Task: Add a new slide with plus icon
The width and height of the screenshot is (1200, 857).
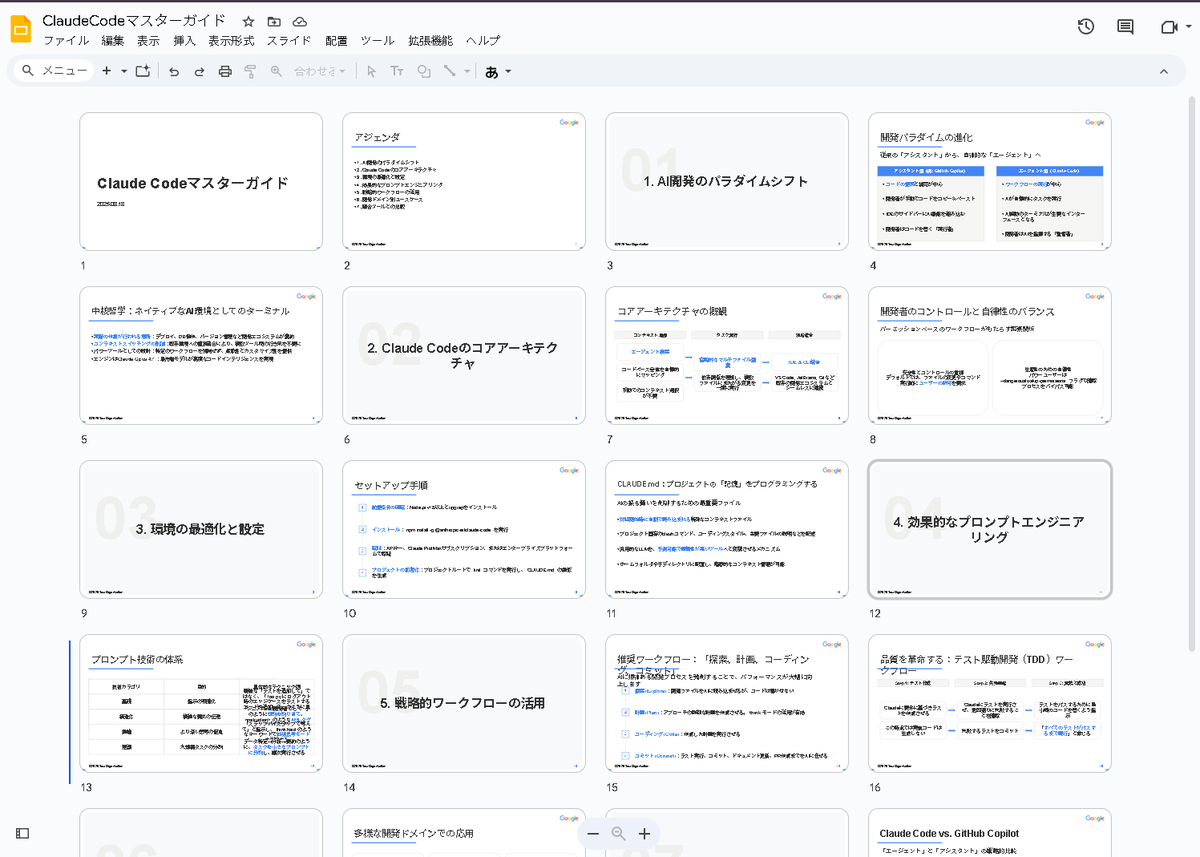Action: point(107,71)
